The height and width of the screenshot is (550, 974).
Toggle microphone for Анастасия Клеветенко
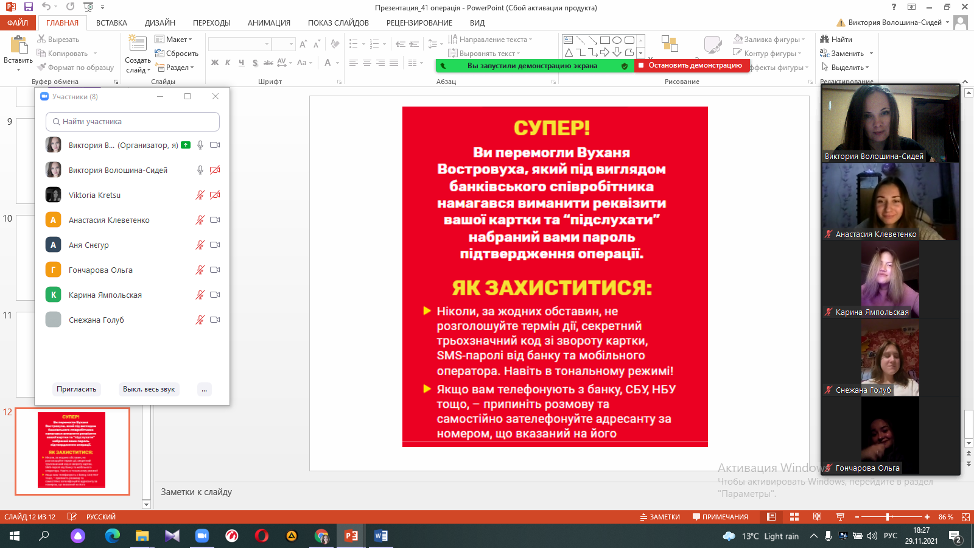tap(200, 220)
